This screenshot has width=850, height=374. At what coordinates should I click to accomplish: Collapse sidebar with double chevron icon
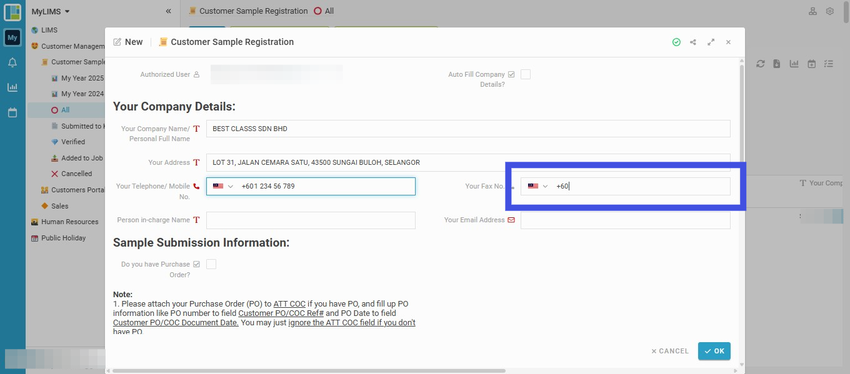click(168, 11)
